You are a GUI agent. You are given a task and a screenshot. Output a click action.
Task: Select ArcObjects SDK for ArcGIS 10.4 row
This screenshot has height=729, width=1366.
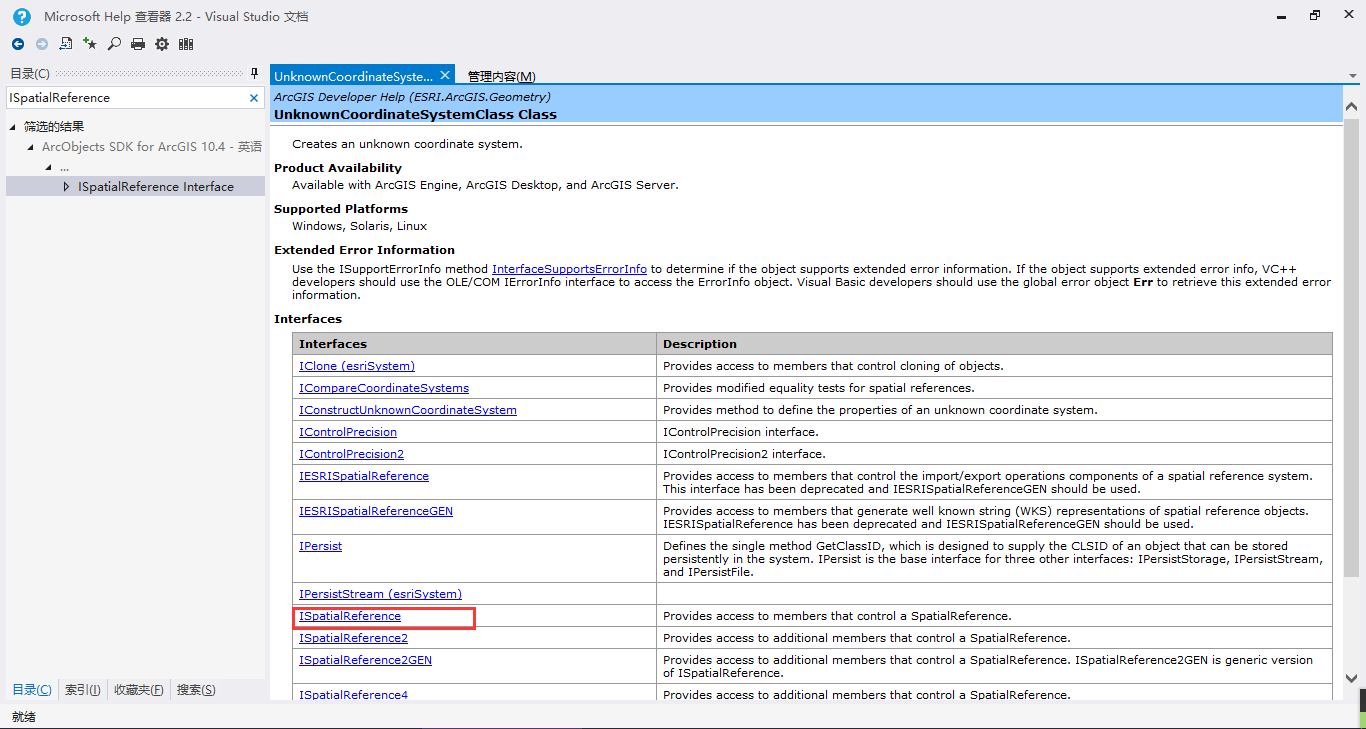[136, 147]
